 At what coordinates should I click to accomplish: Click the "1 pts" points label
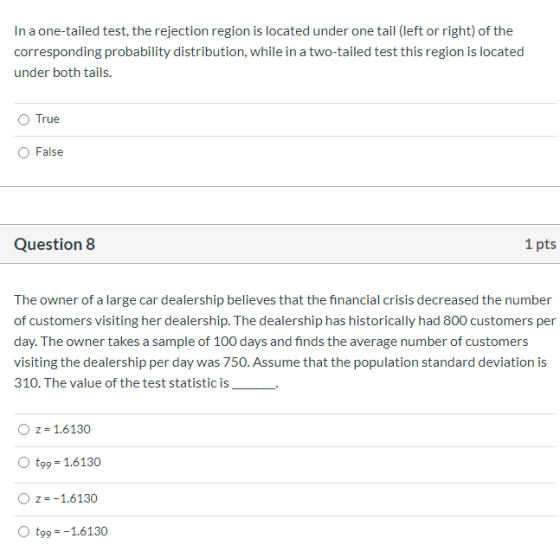coord(540,244)
